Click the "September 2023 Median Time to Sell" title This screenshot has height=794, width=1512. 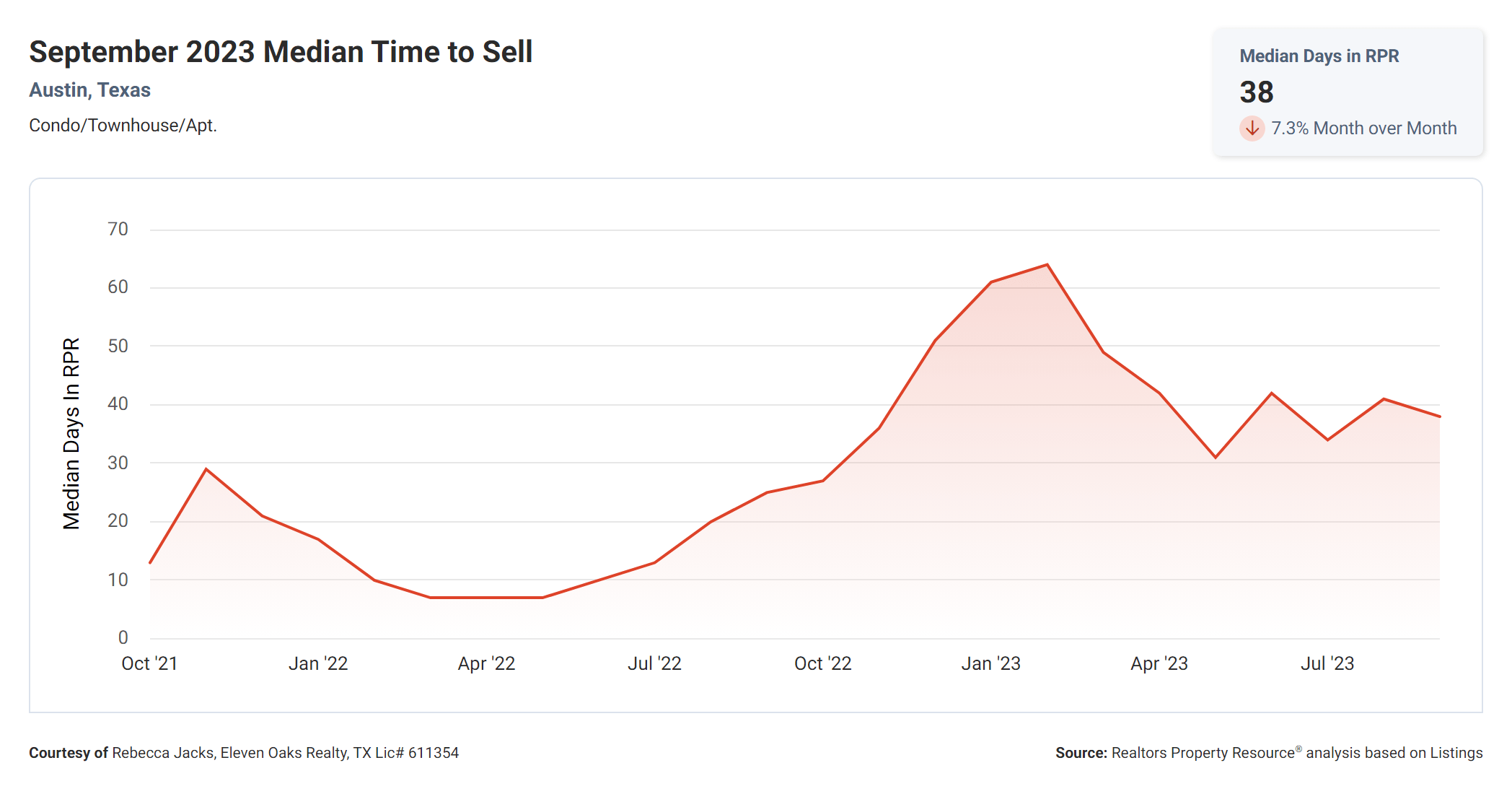(x=281, y=52)
